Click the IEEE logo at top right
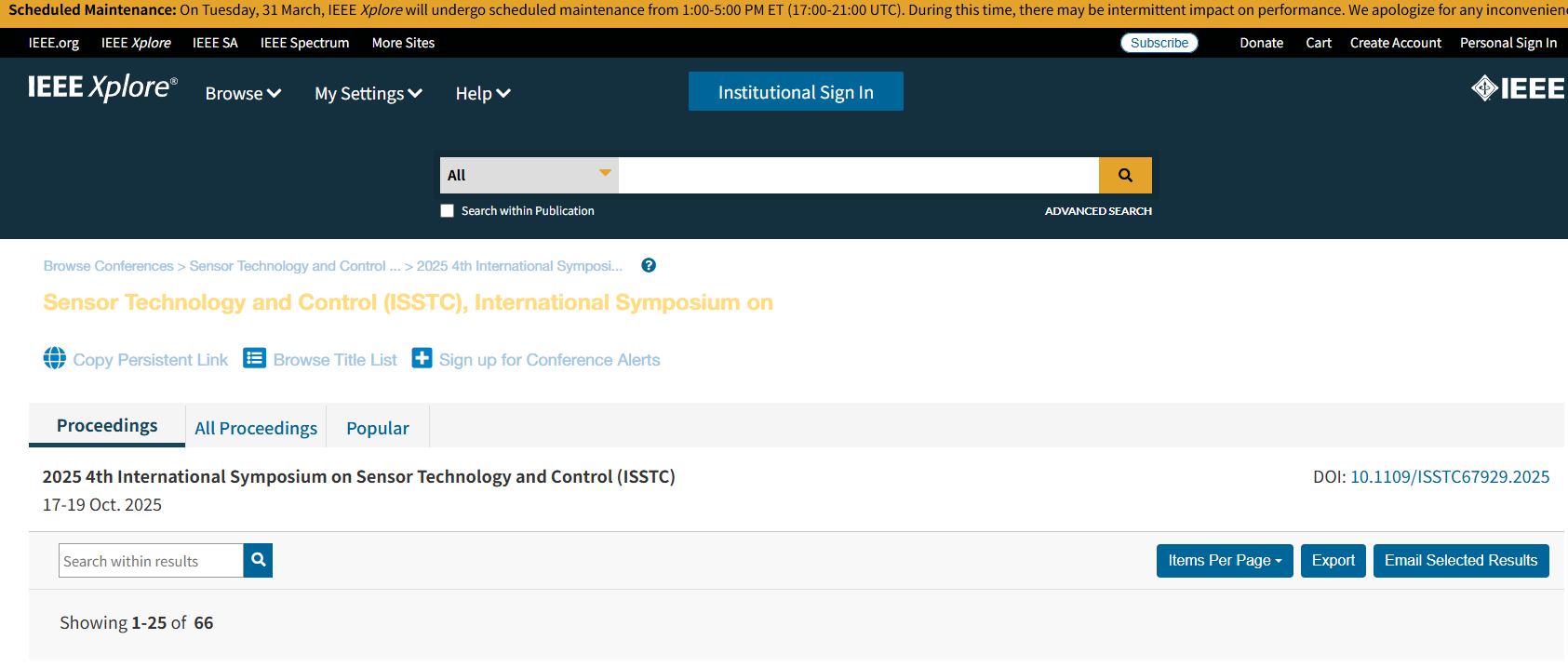Screen dimensions: 1568x666 point(1518,88)
